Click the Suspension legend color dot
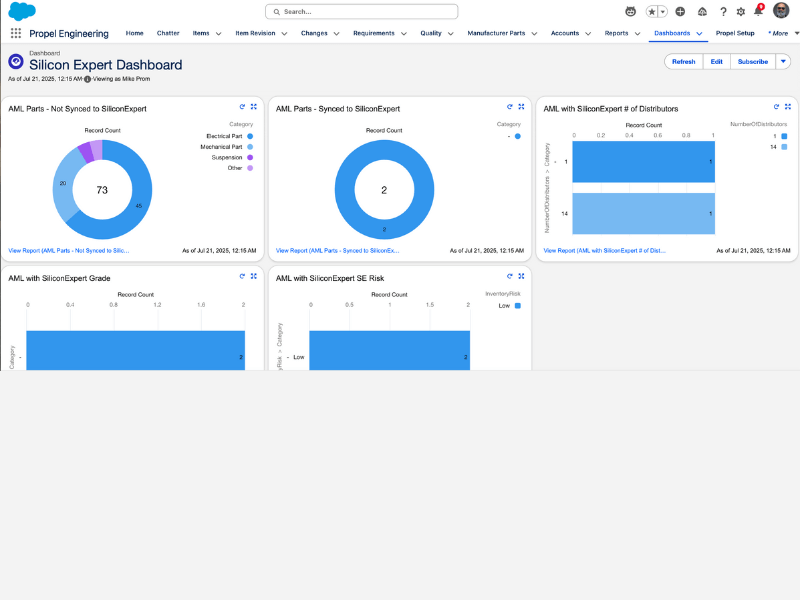This screenshot has height=600, width=800. [x=250, y=158]
